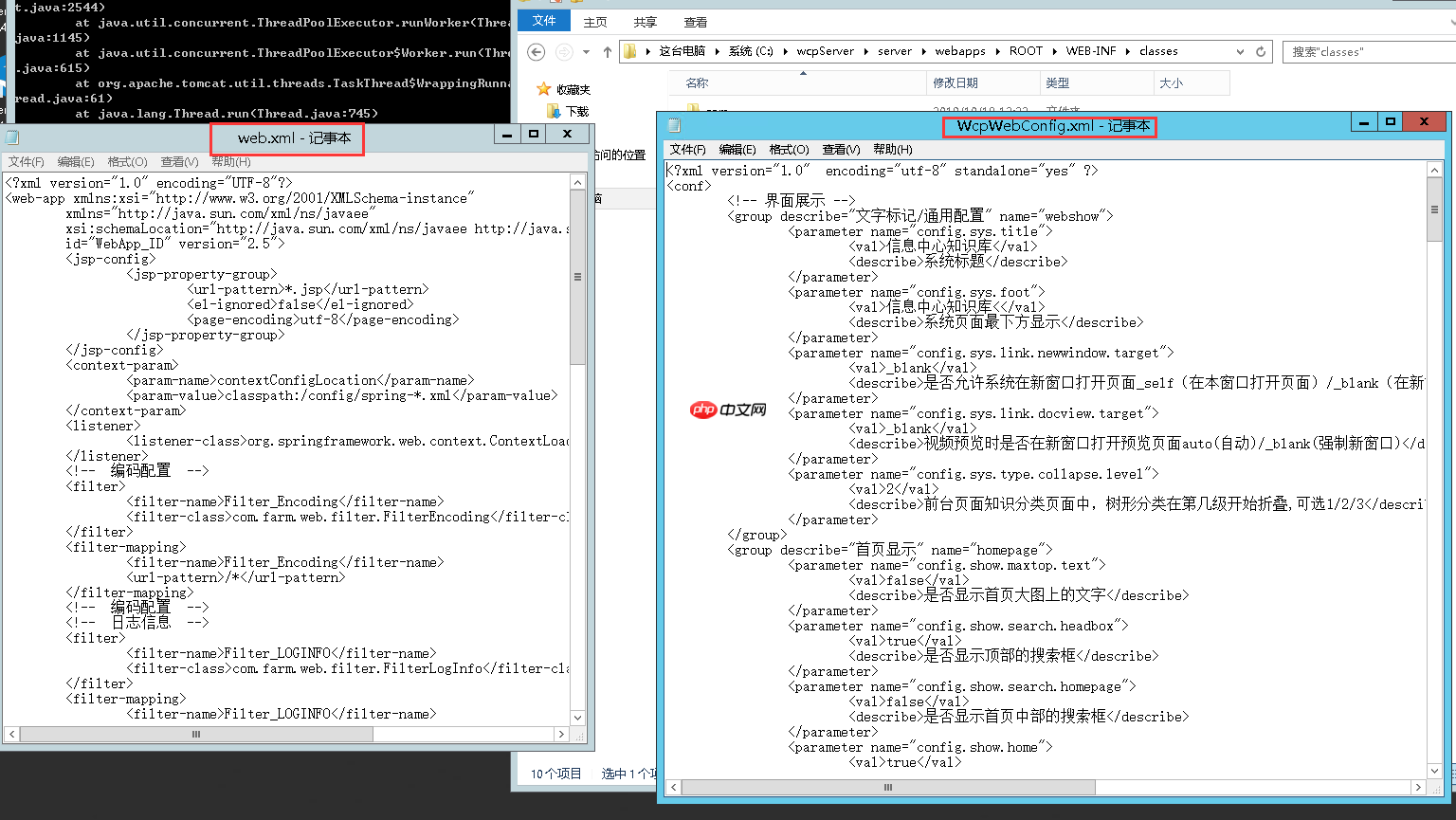This screenshot has width=1456, height=820.
Task: Click the WcpWebConfig.xml notepad title icon
Action: pos(674,125)
